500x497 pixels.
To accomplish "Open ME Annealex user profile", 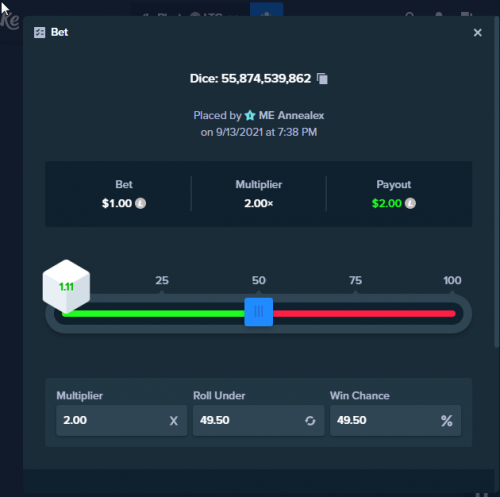I will click(x=291, y=115).
